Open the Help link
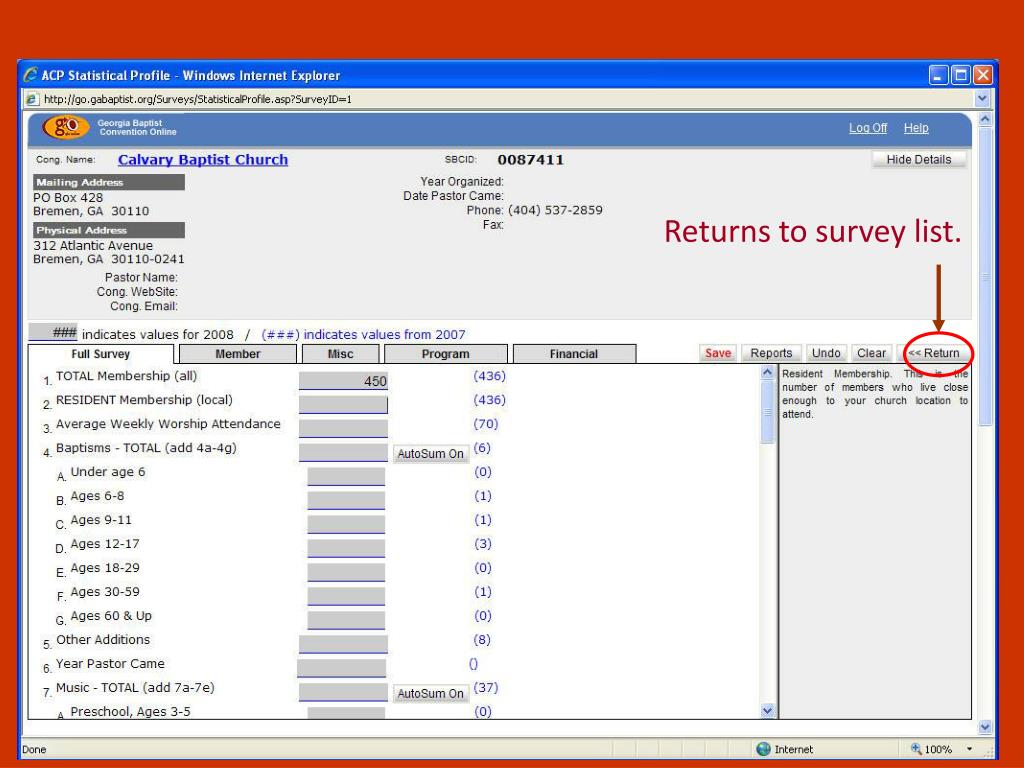 click(x=916, y=128)
